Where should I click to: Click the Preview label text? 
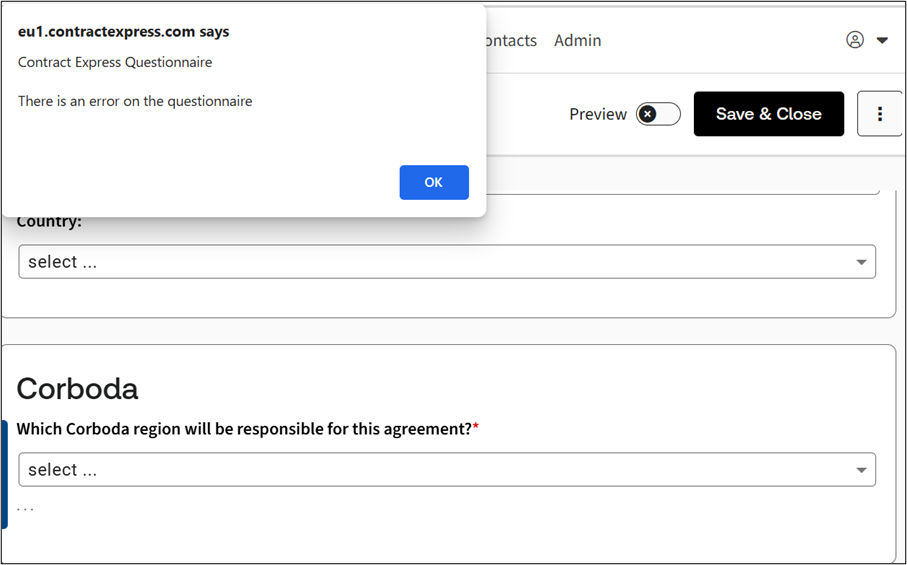[x=597, y=114]
